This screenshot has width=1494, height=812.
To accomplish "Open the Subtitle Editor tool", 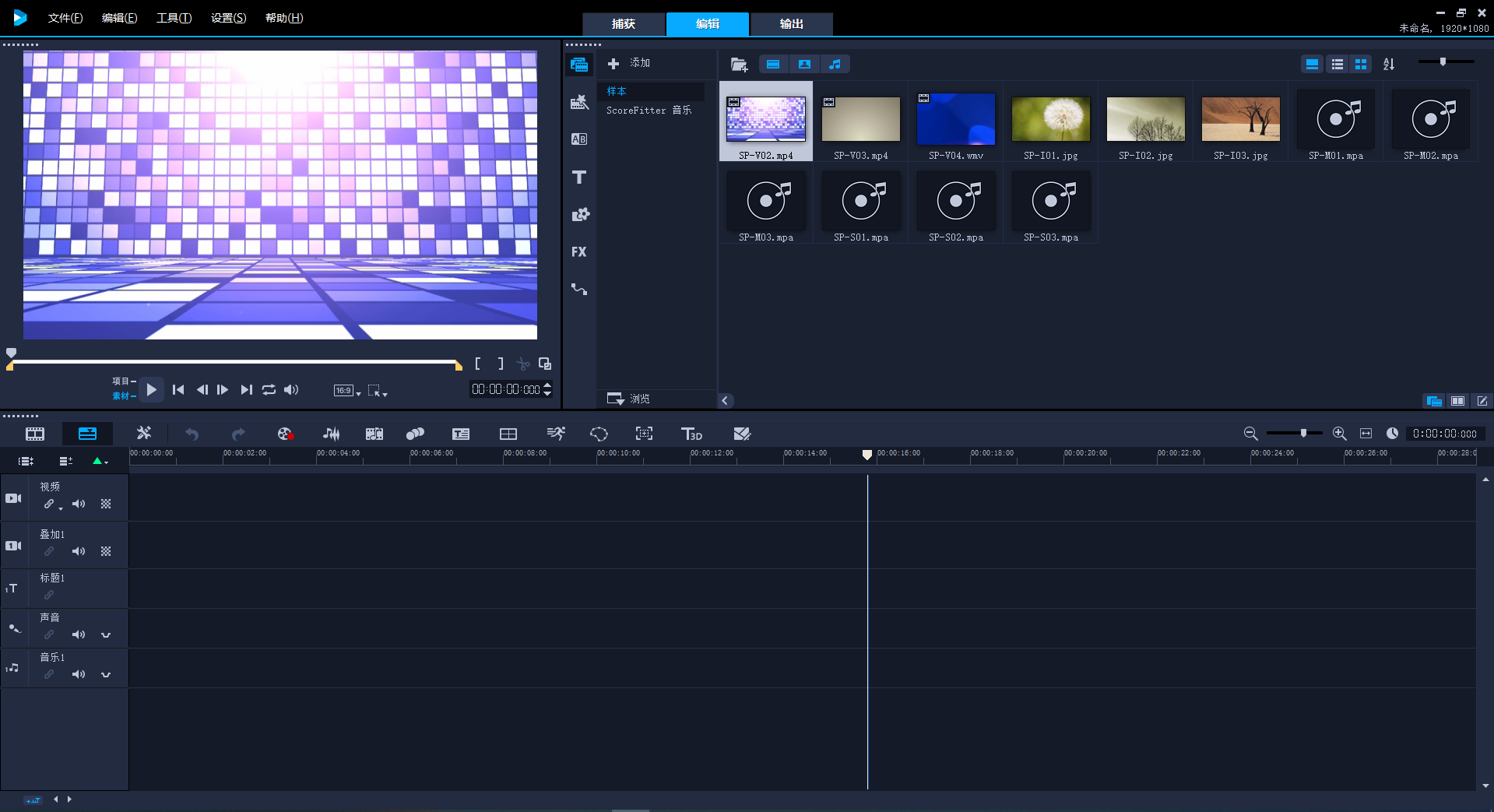I will 461,434.
